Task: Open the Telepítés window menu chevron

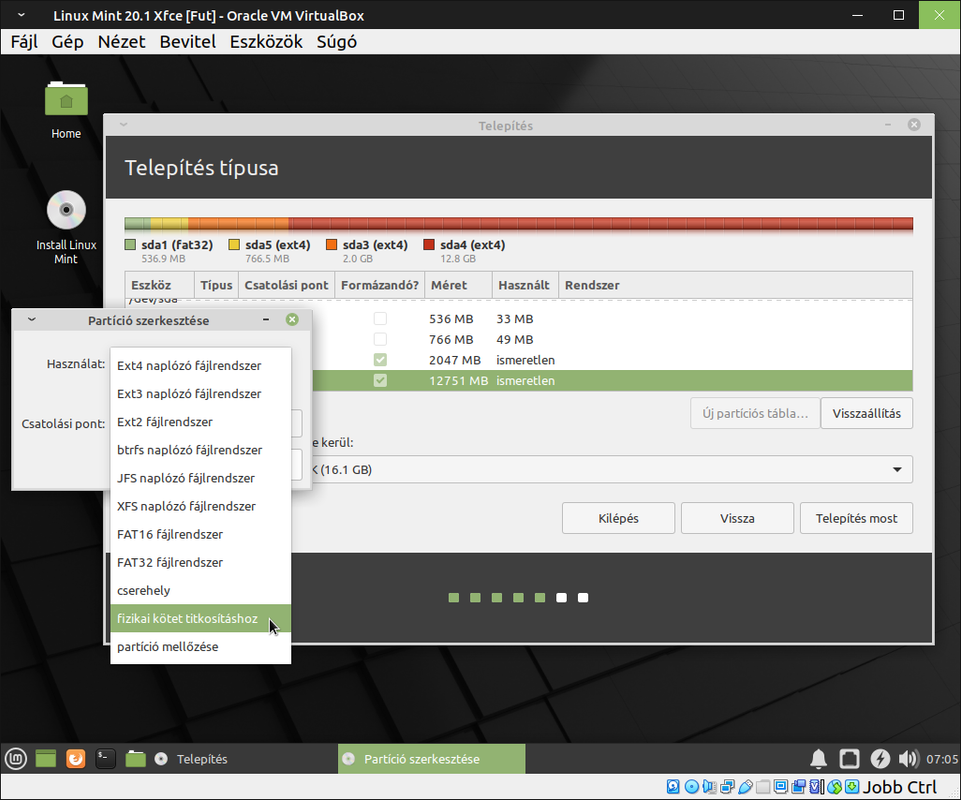Action: [x=123, y=125]
